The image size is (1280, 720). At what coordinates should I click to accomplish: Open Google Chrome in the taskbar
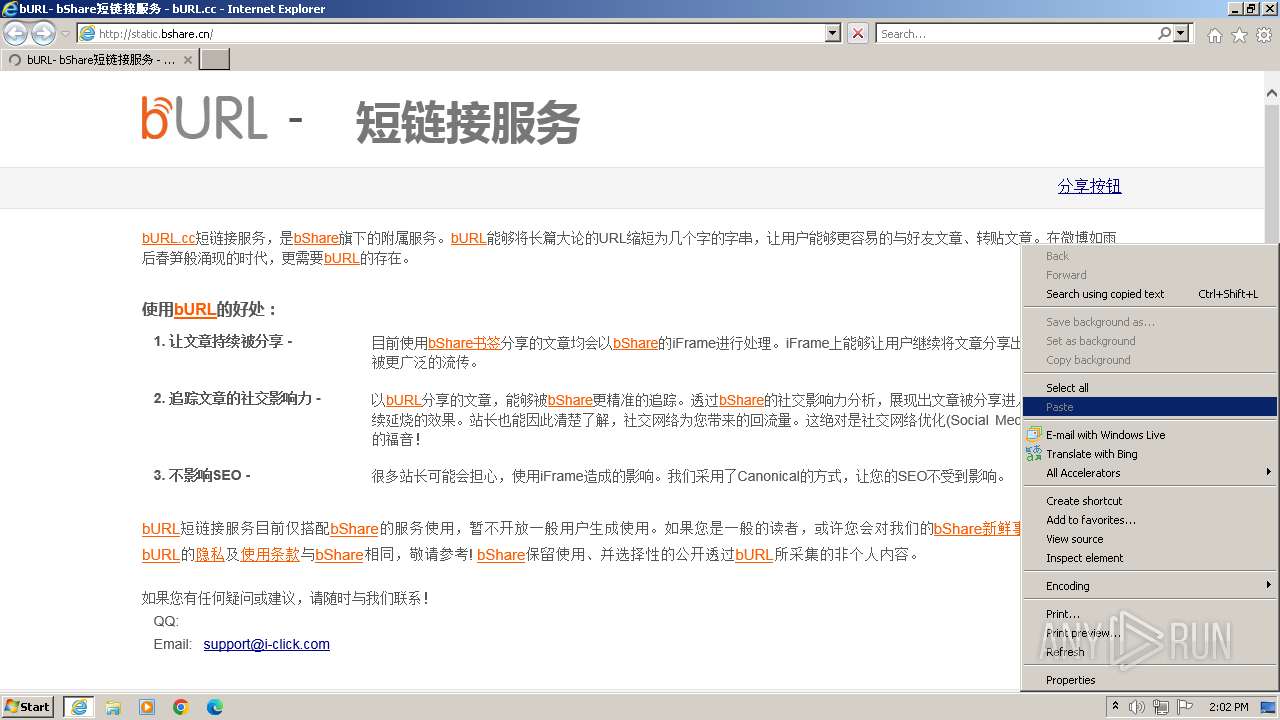(x=181, y=707)
